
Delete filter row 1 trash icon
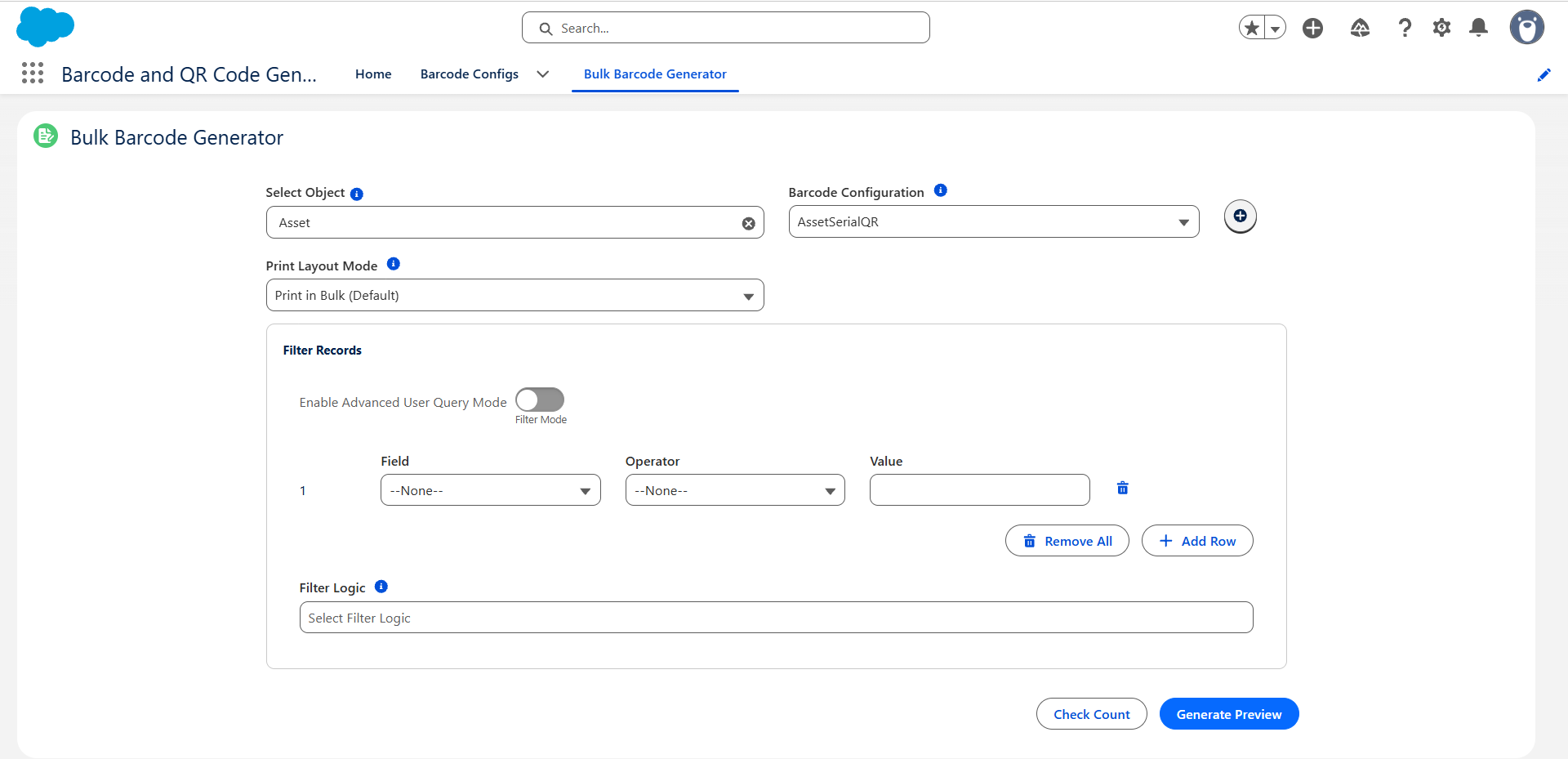click(x=1123, y=488)
